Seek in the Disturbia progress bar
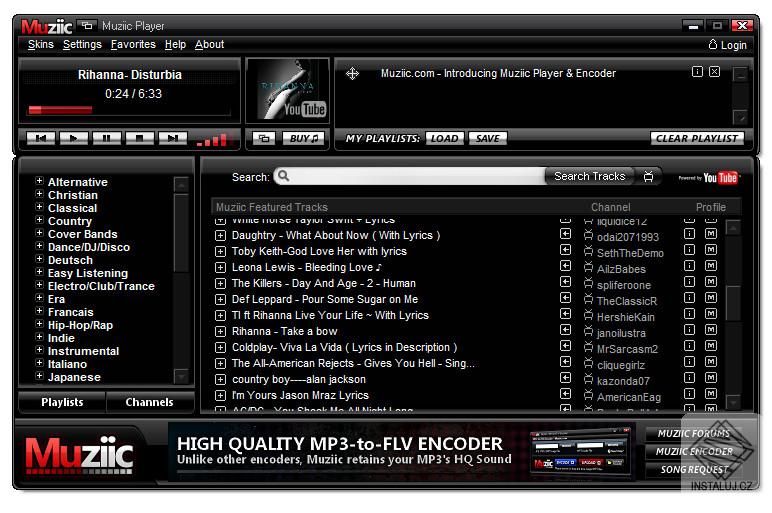Screen dimensions: 772x513 [129, 110]
